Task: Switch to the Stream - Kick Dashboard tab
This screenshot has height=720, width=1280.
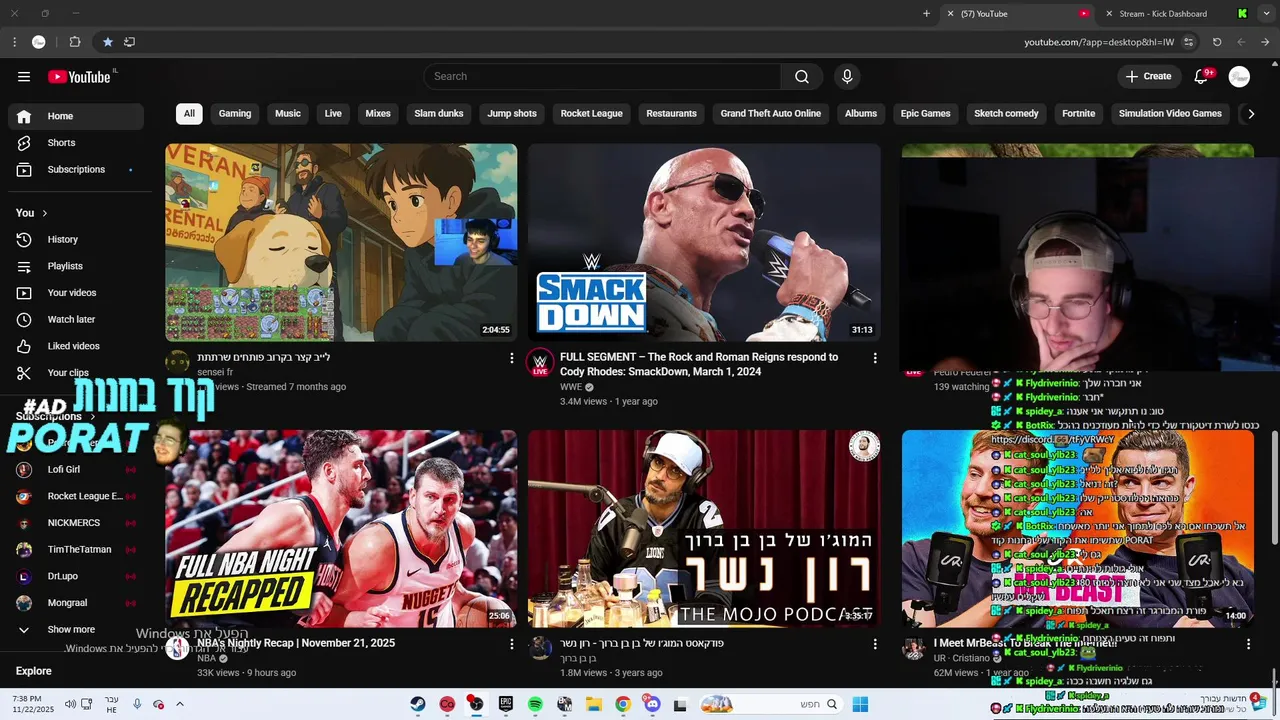Action: (x=1176, y=14)
